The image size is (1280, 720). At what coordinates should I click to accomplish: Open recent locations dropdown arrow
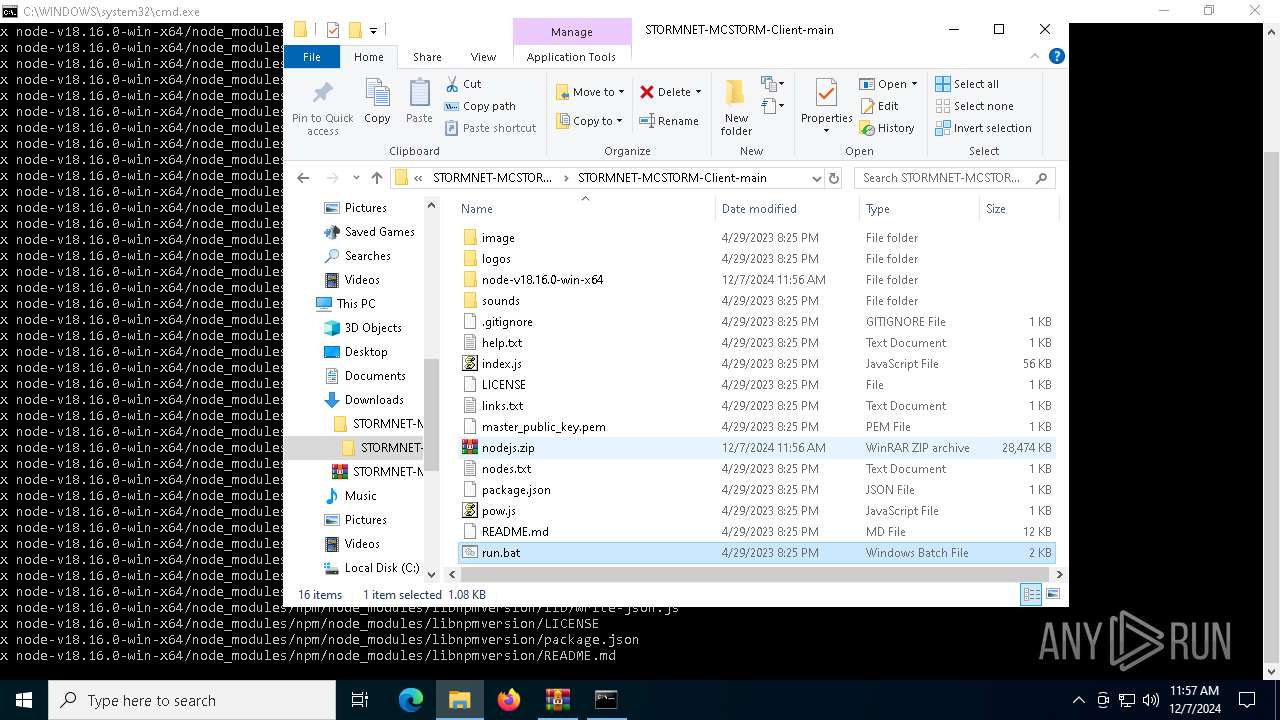(354, 178)
